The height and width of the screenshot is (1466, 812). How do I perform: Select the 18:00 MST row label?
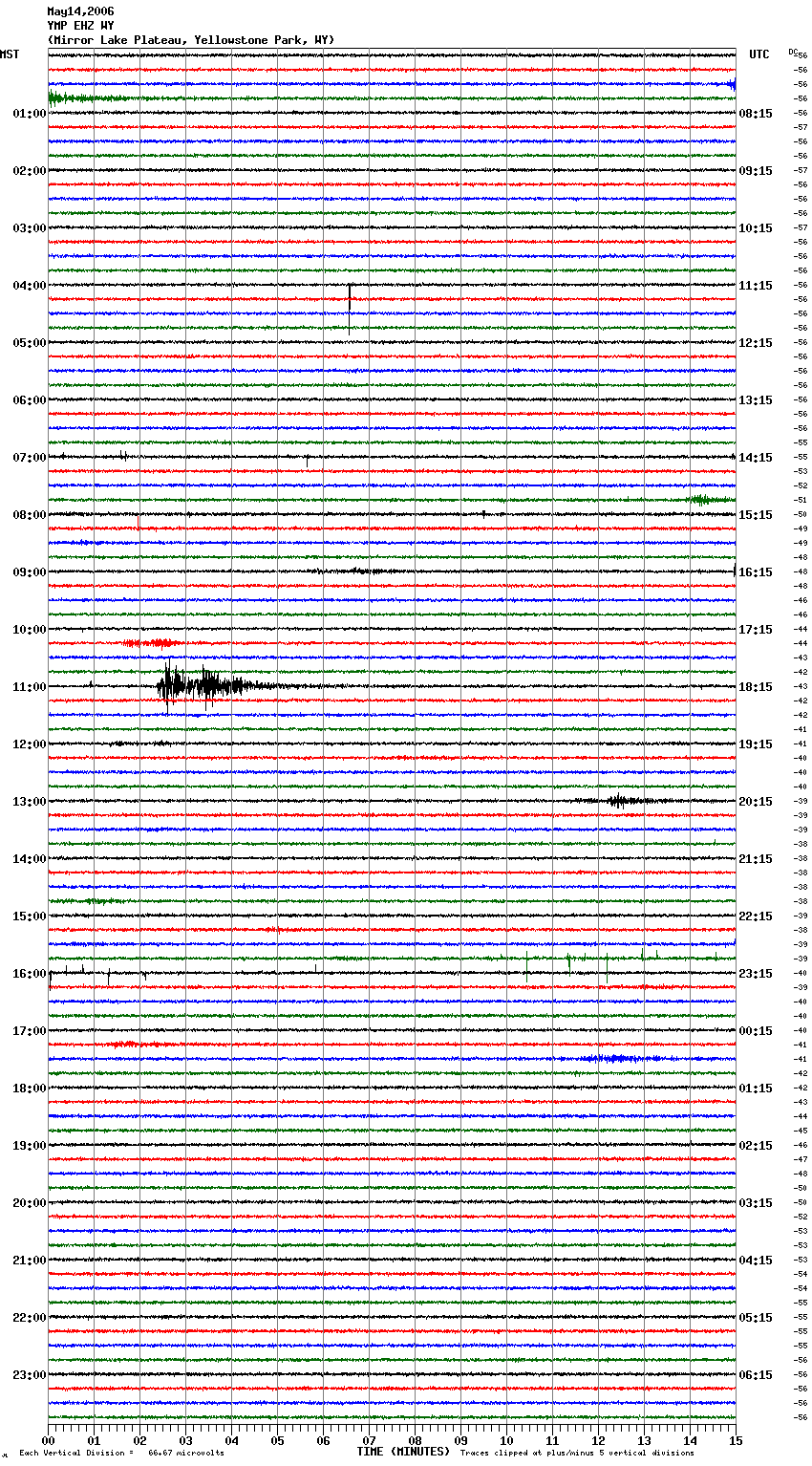[30, 1089]
